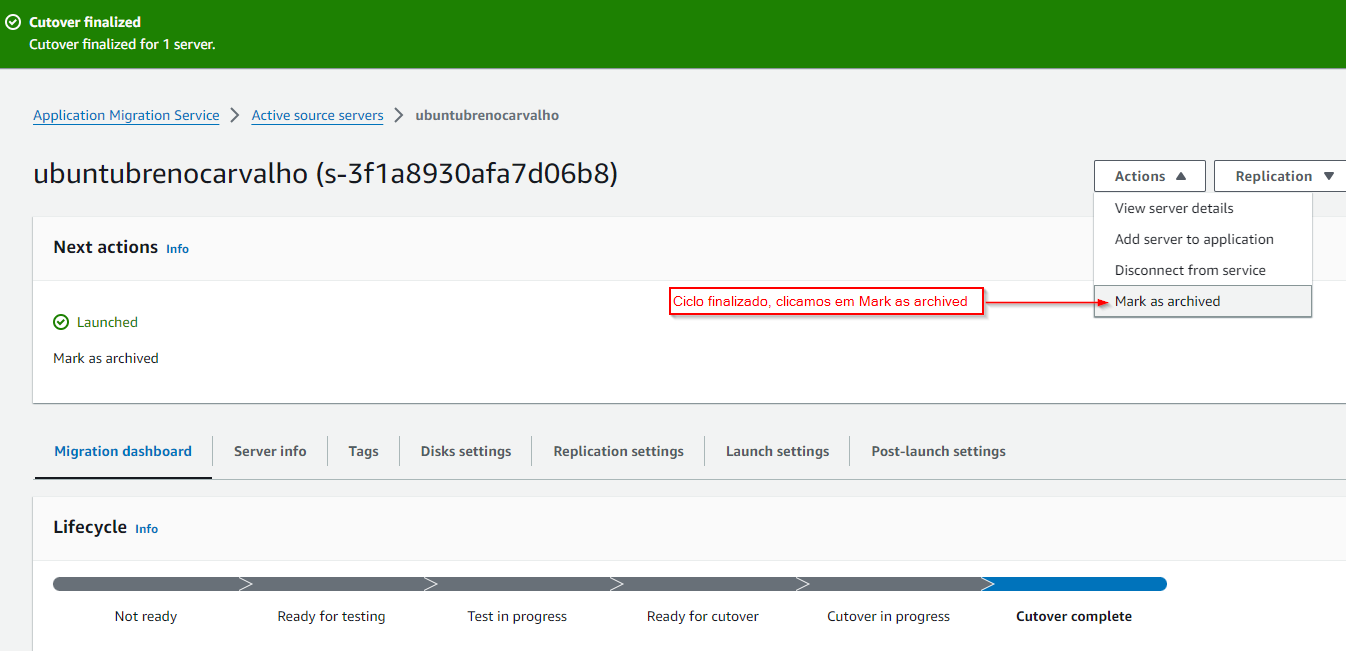Open Post-launch settings tab
Viewport: 1346px width, 651px height.
click(938, 451)
